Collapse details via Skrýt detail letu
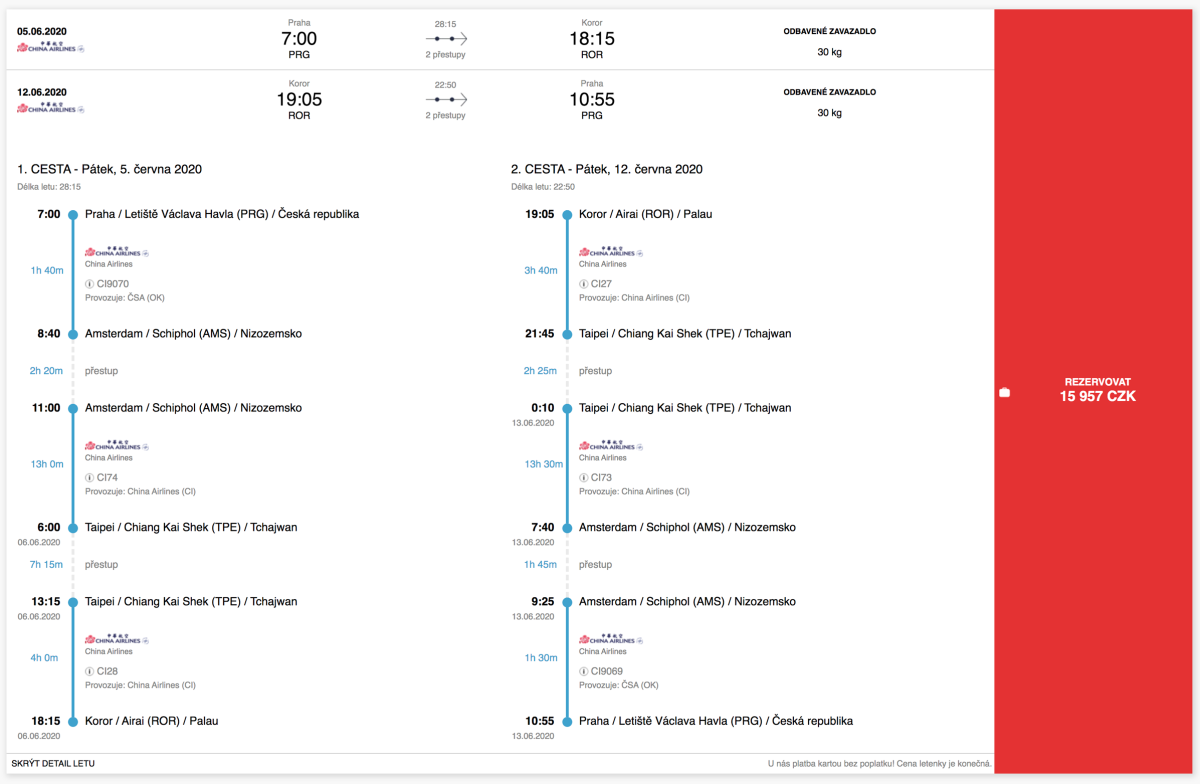Screen dimensions: 1200x784 click(53, 764)
